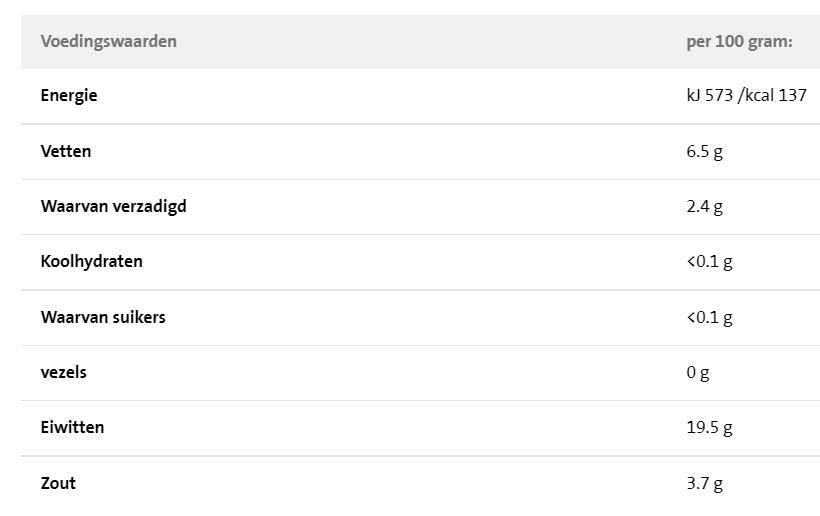The height and width of the screenshot is (516, 820).
Task: Click the vezels row label
Action: click(x=63, y=372)
